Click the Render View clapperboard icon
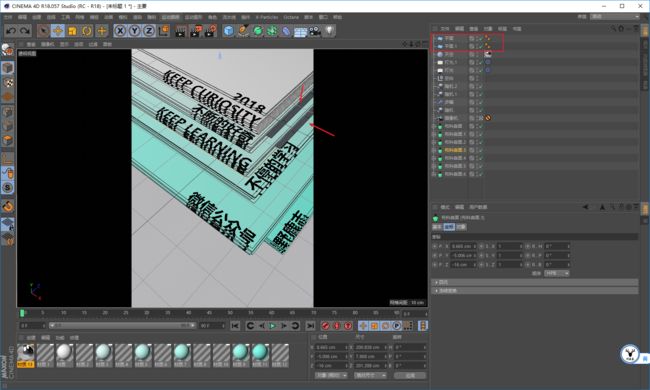This screenshot has height=390, width=650. (180, 31)
